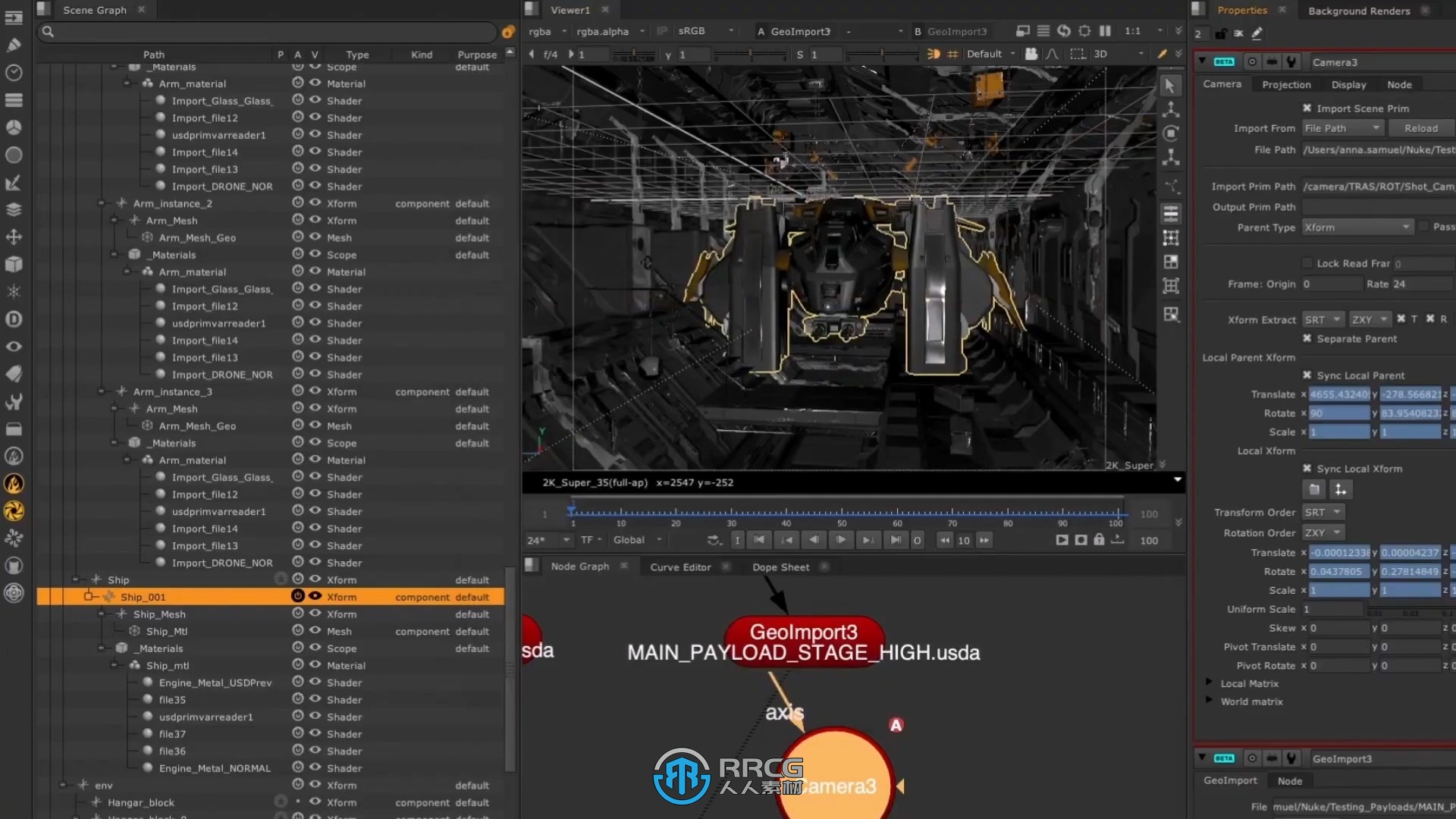Select the transform/move tool icon
Viewport: 1456px width, 819px height.
(14, 238)
